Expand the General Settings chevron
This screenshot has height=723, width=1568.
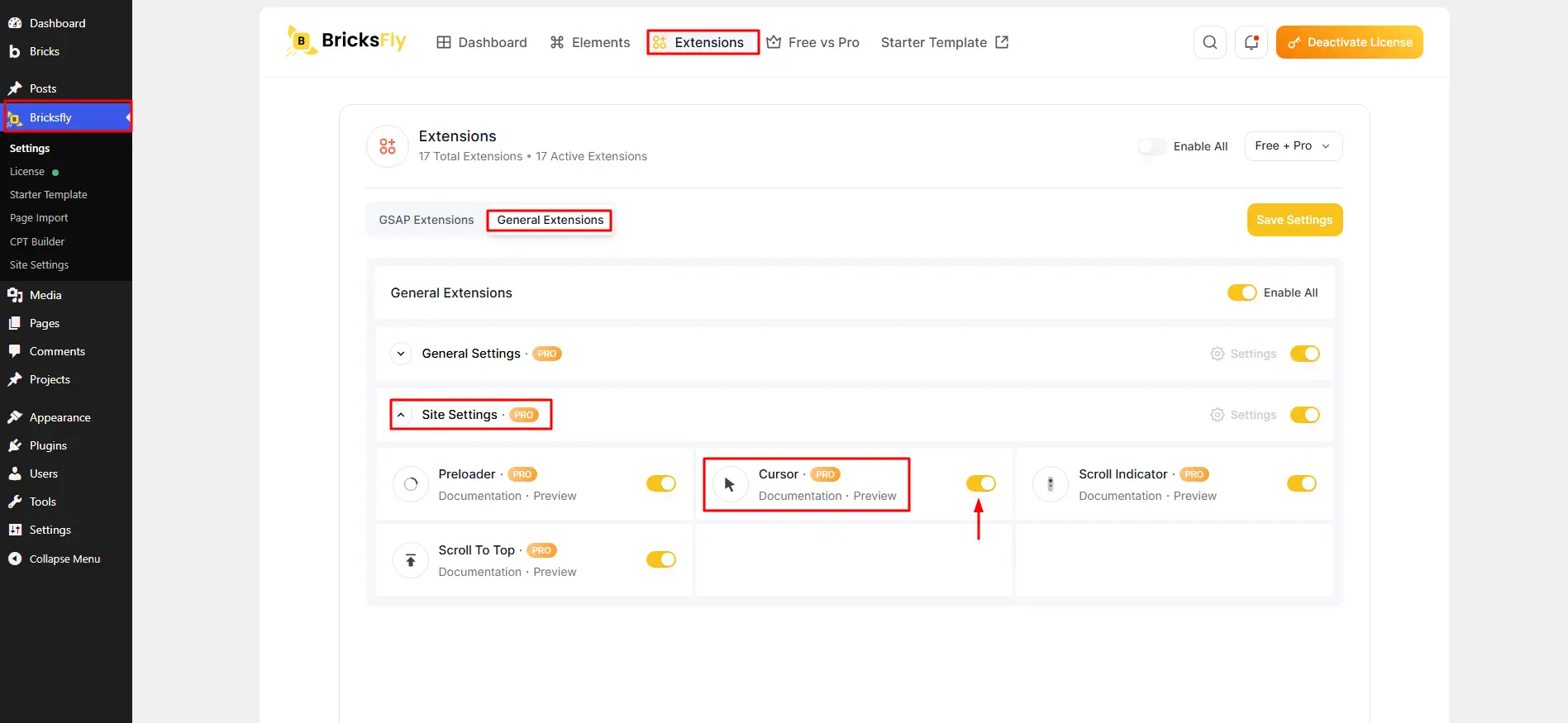click(401, 354)
